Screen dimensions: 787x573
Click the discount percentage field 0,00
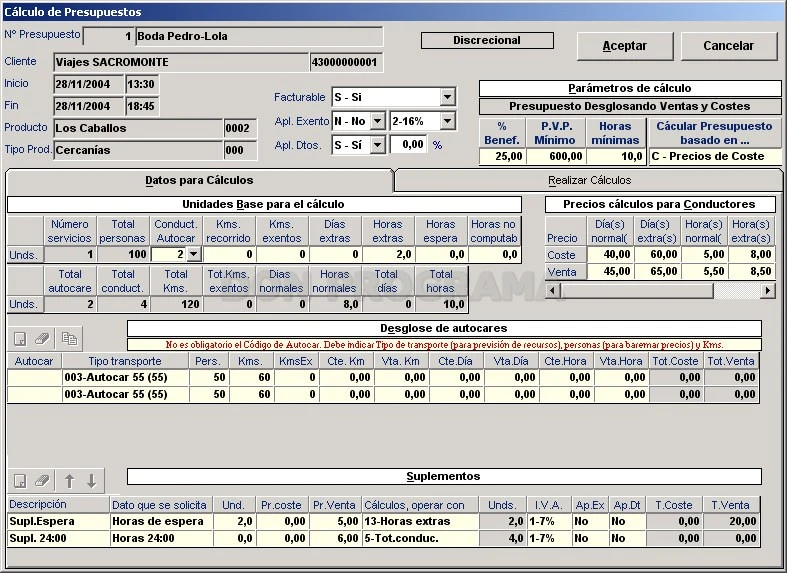point(409,145)
